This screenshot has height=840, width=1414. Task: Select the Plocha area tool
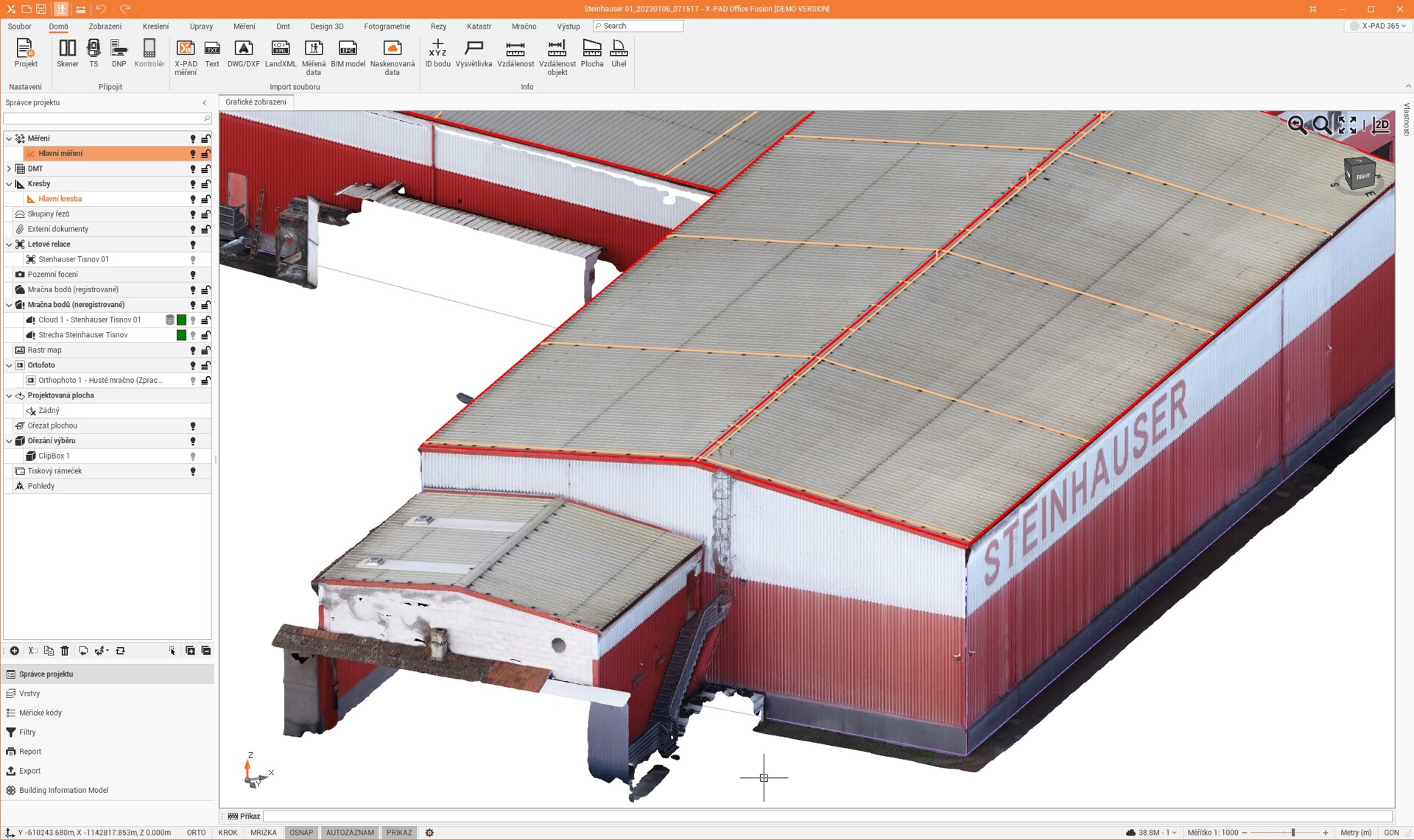tap(592, 53)
